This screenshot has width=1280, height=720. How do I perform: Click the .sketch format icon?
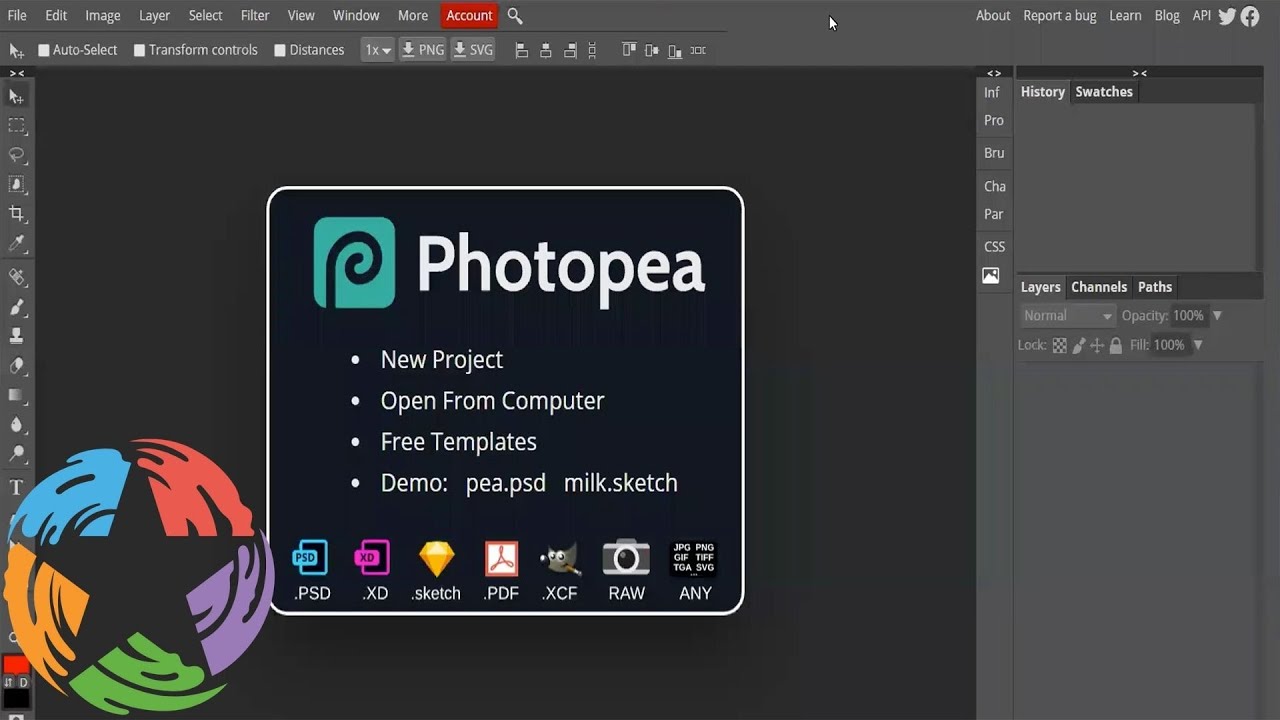pos(437,558)
